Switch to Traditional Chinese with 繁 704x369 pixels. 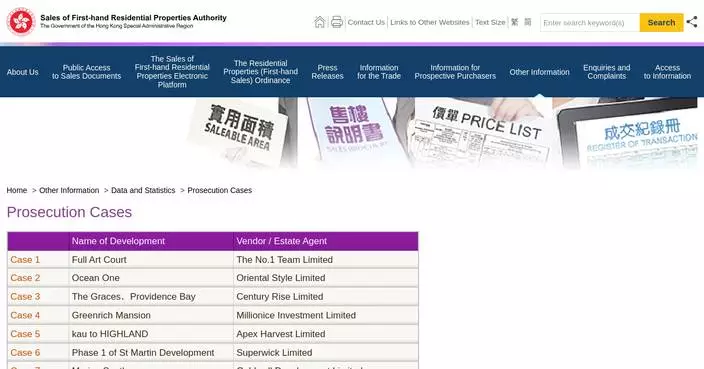[x=515, y=22]
